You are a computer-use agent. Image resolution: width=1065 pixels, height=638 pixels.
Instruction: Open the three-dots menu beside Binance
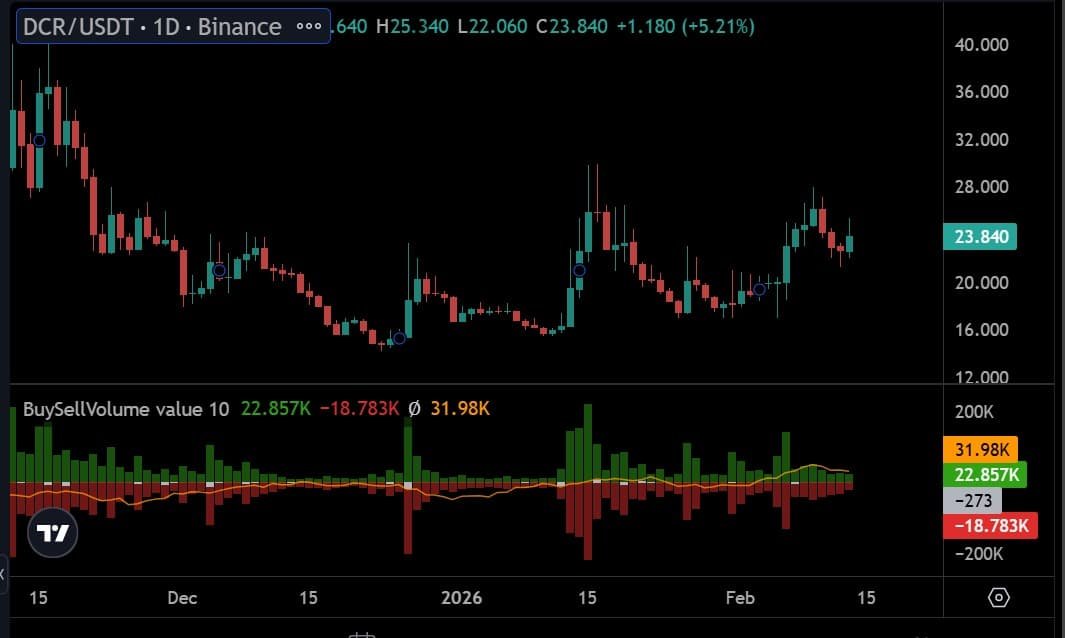309,26
